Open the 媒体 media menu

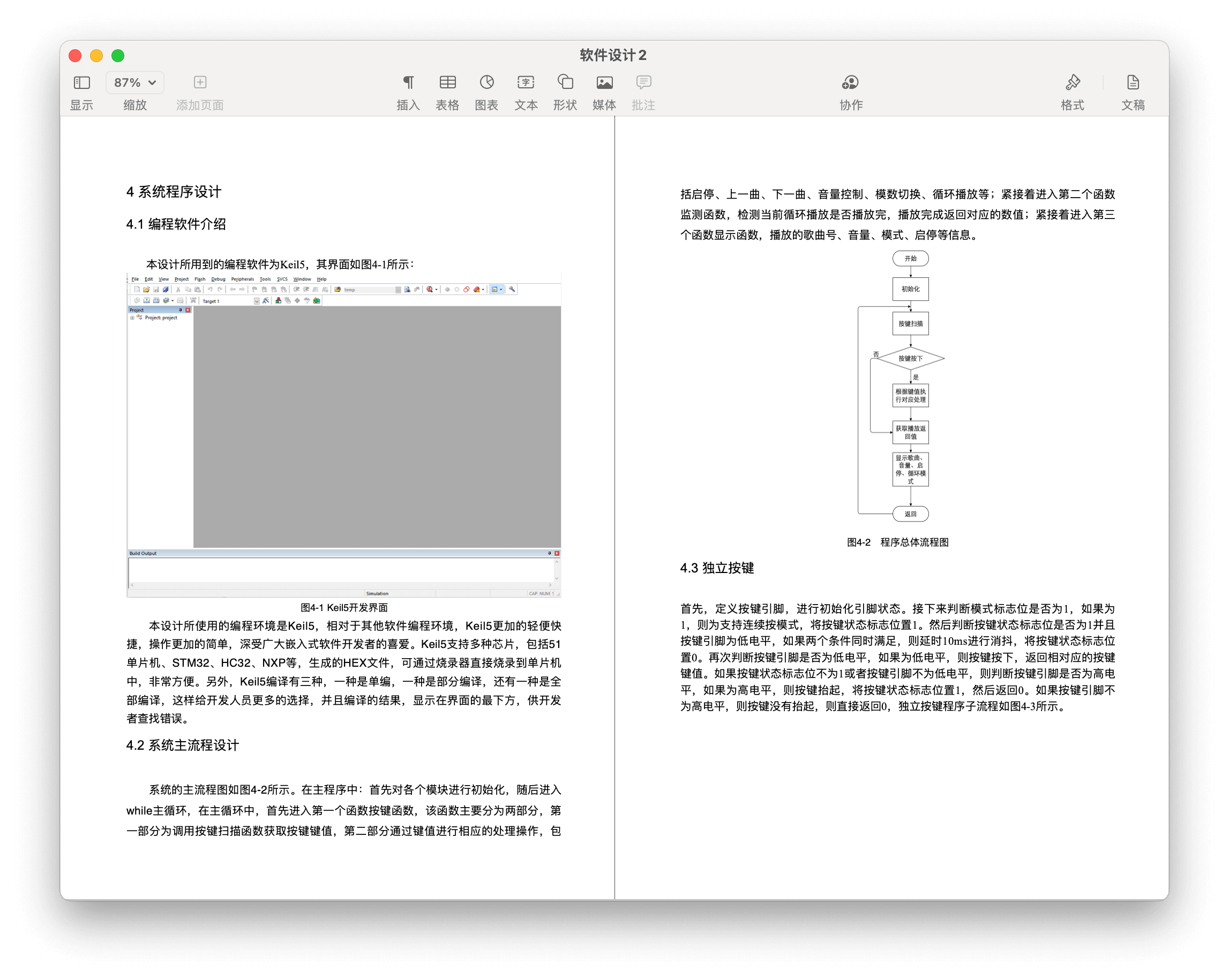pyautogui.click(x=604, y=83)
